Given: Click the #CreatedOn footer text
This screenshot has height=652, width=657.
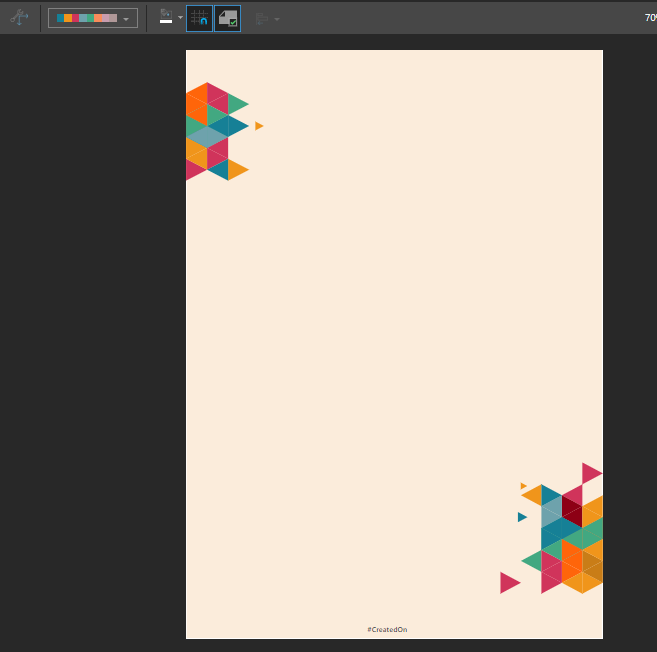Looking at the screenshot, I should 387,629.
